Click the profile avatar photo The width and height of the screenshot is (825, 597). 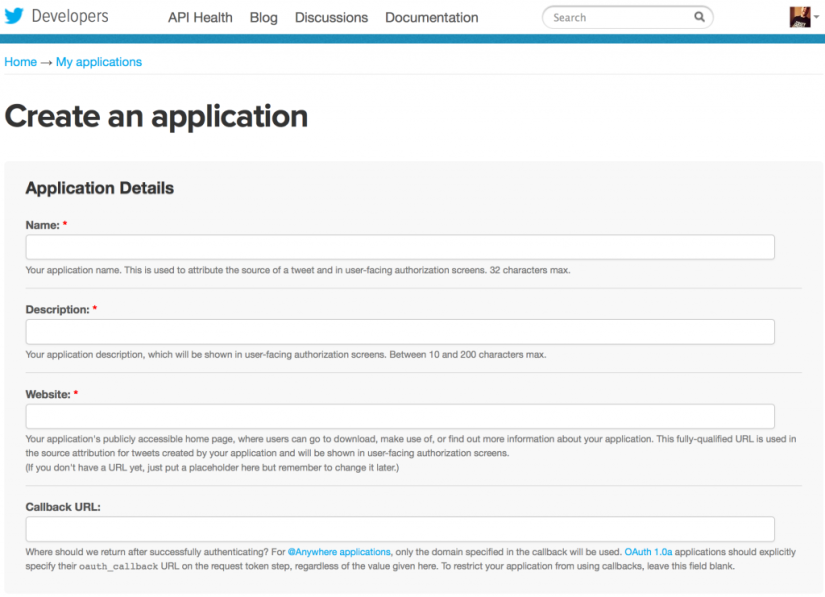click(799, 16)
